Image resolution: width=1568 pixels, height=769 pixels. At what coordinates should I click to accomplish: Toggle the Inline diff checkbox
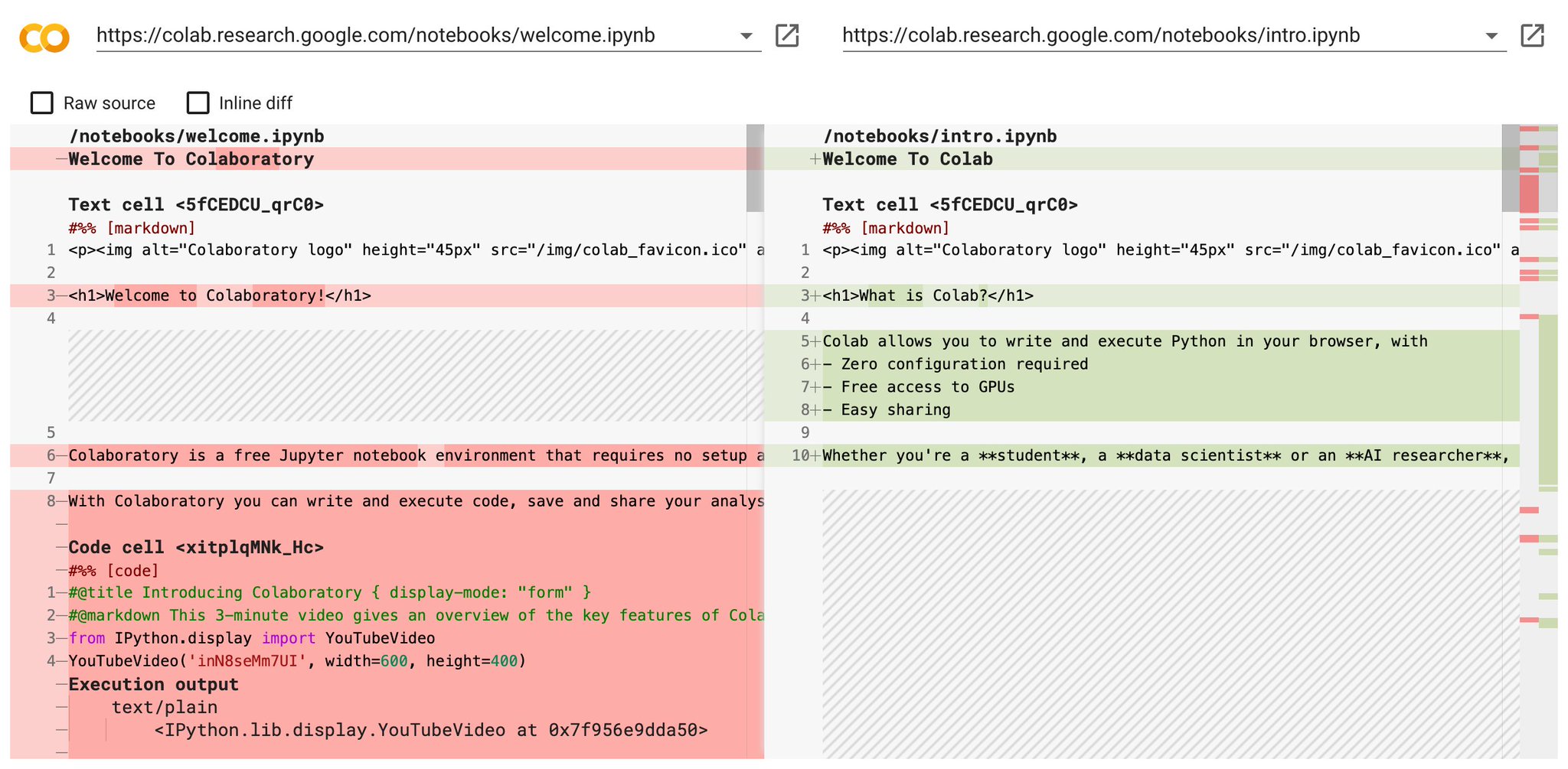coord(198,103)
